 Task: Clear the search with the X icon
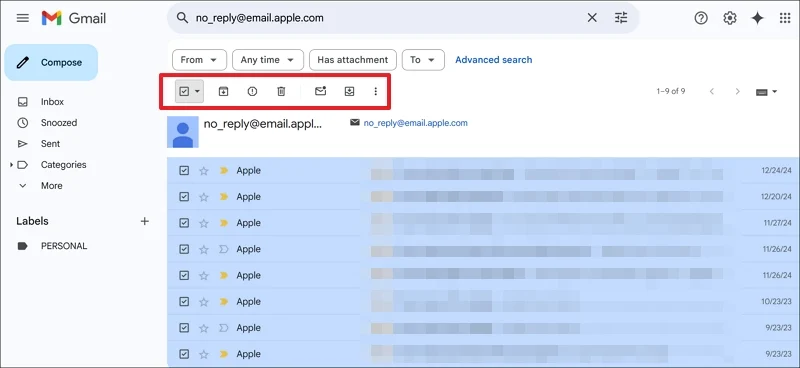point(592,18)
